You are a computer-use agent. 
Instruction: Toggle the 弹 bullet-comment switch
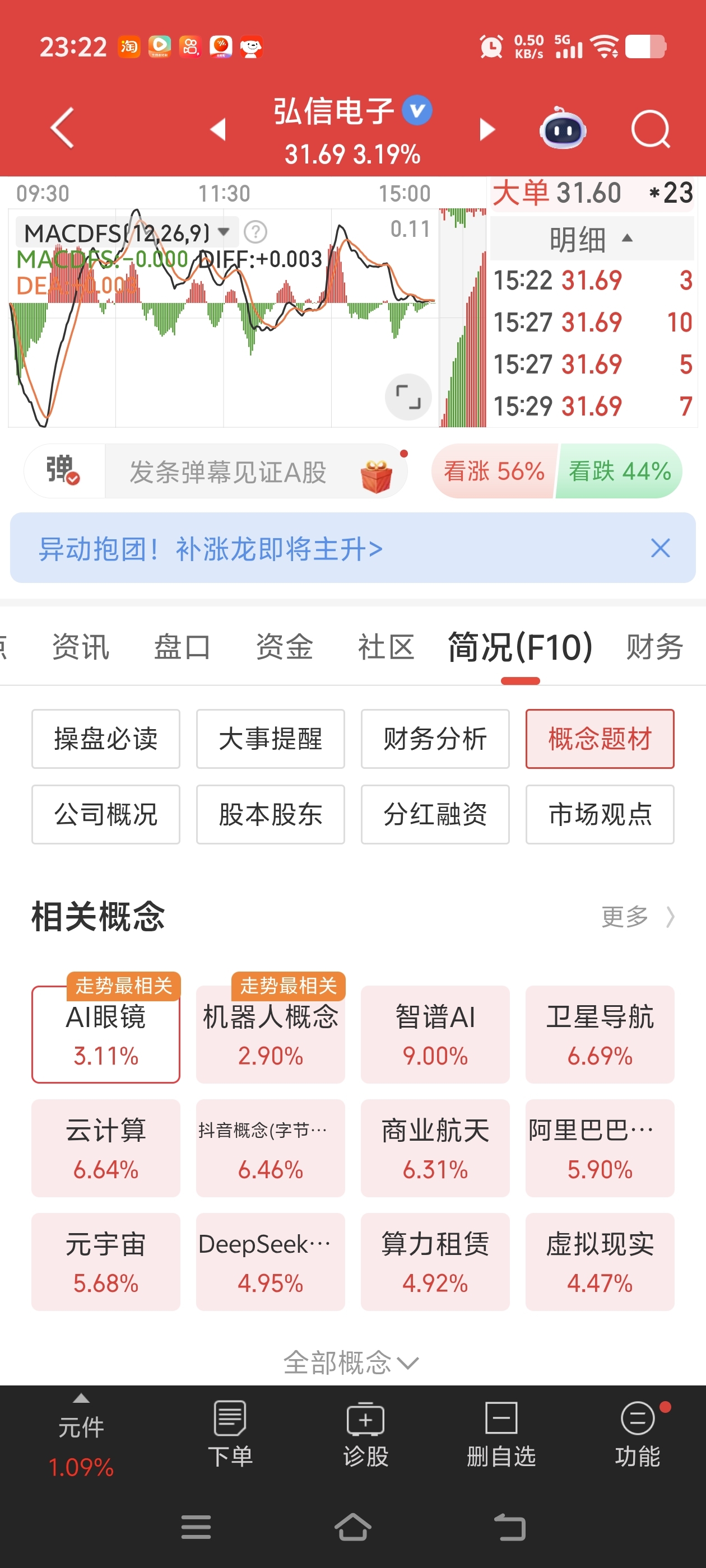(x=64, y=470)
